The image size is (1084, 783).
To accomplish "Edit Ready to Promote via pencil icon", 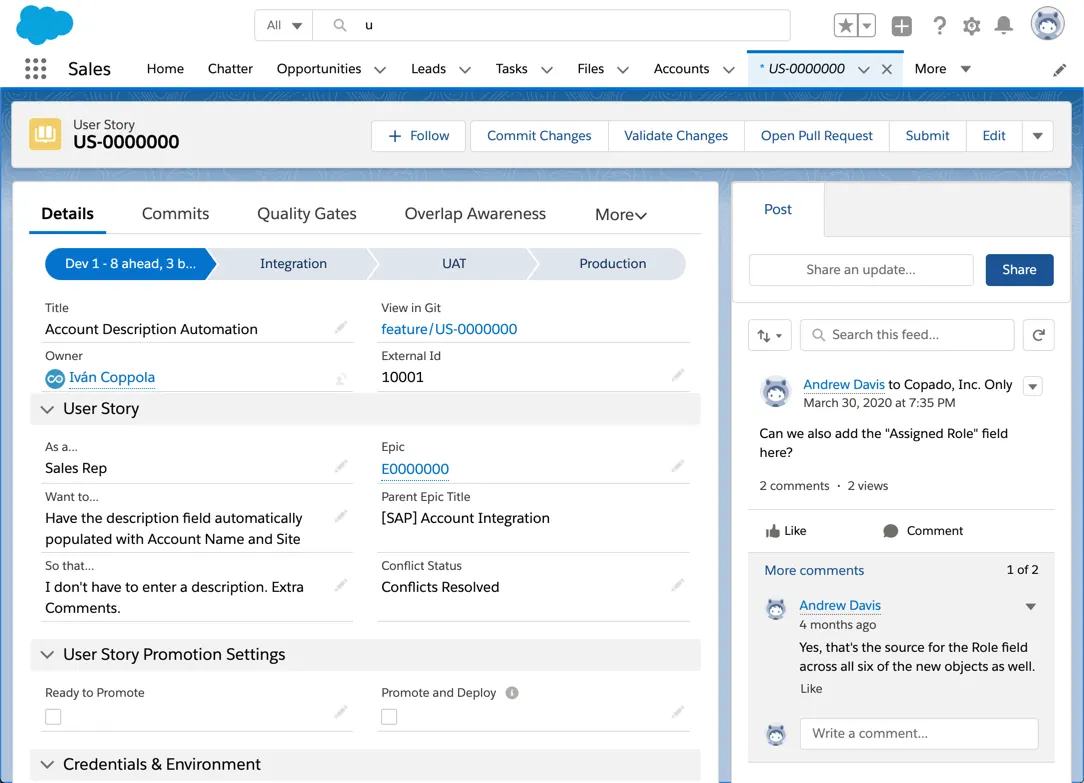I will click(x=341, y=711).
